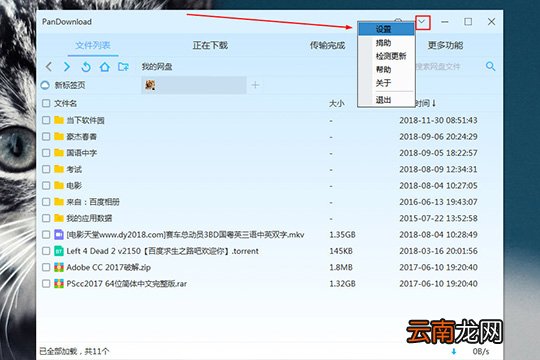
Task: Click the Adobe CC 2017 zip archive icon
Action: [59, 267]
